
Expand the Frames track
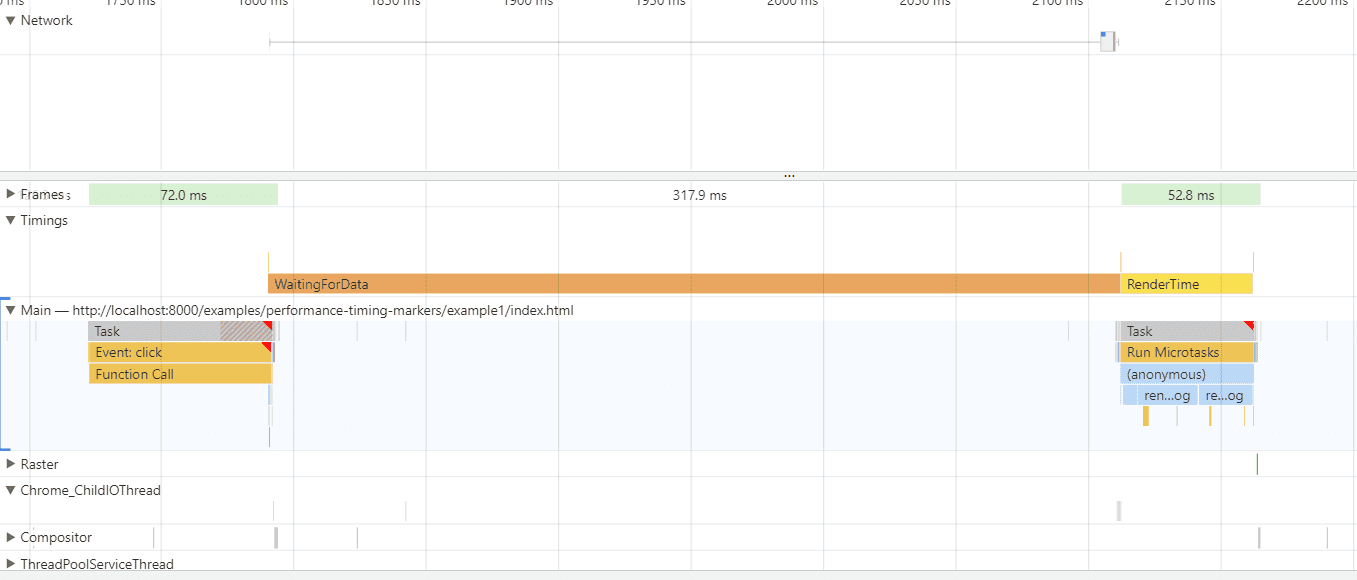coord(11,194)
